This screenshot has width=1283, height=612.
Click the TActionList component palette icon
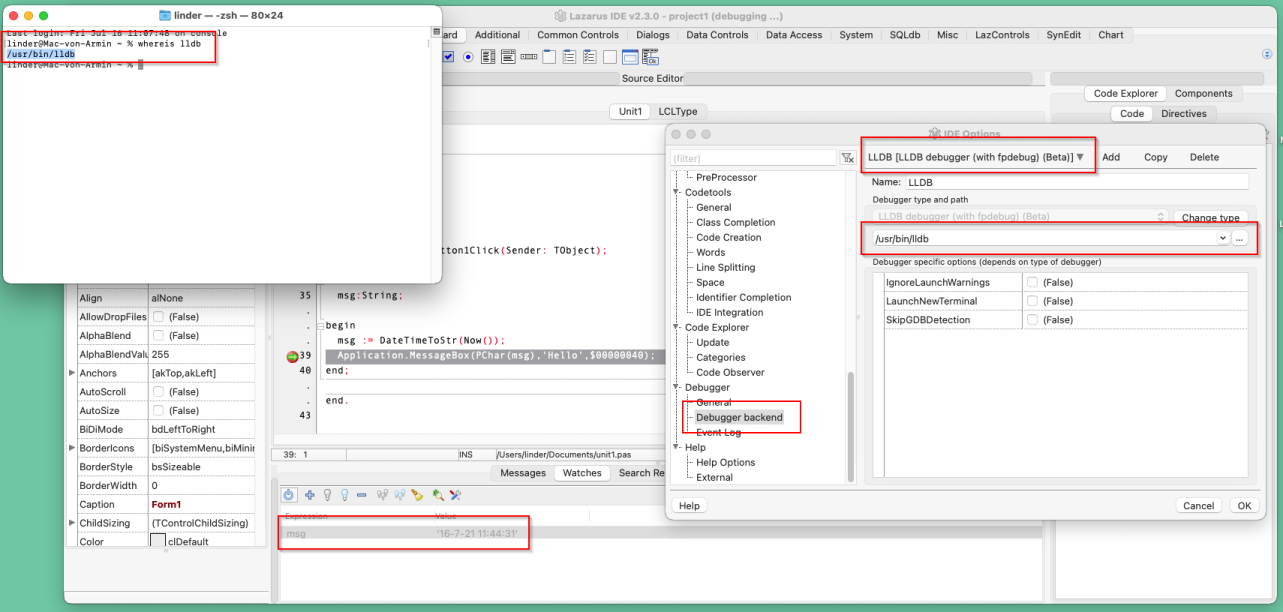pyautogui.click(x=650, y=57)
